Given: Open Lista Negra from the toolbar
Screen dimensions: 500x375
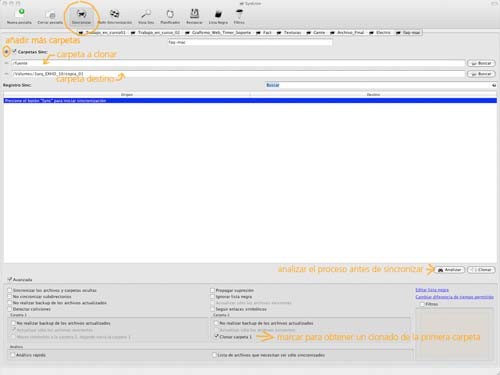Looking at the screenshot, I should [218, 16].
